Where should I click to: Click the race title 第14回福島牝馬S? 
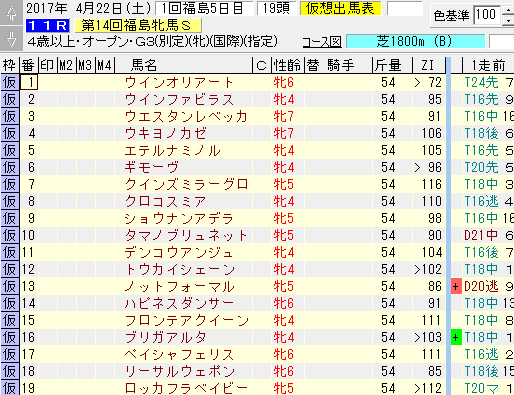(138, 25)
